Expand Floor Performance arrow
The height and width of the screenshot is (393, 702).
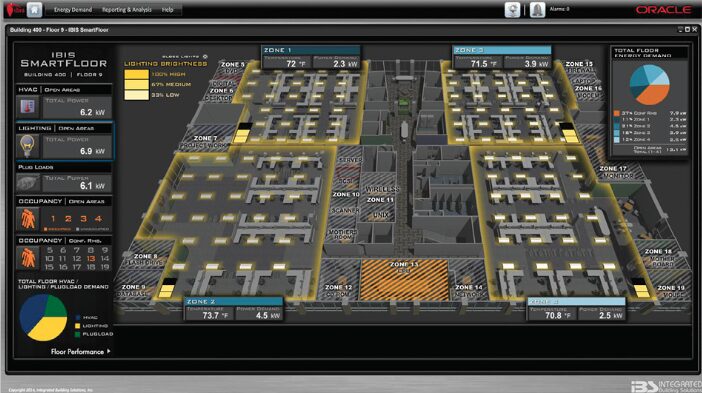(x=108, y=351)
